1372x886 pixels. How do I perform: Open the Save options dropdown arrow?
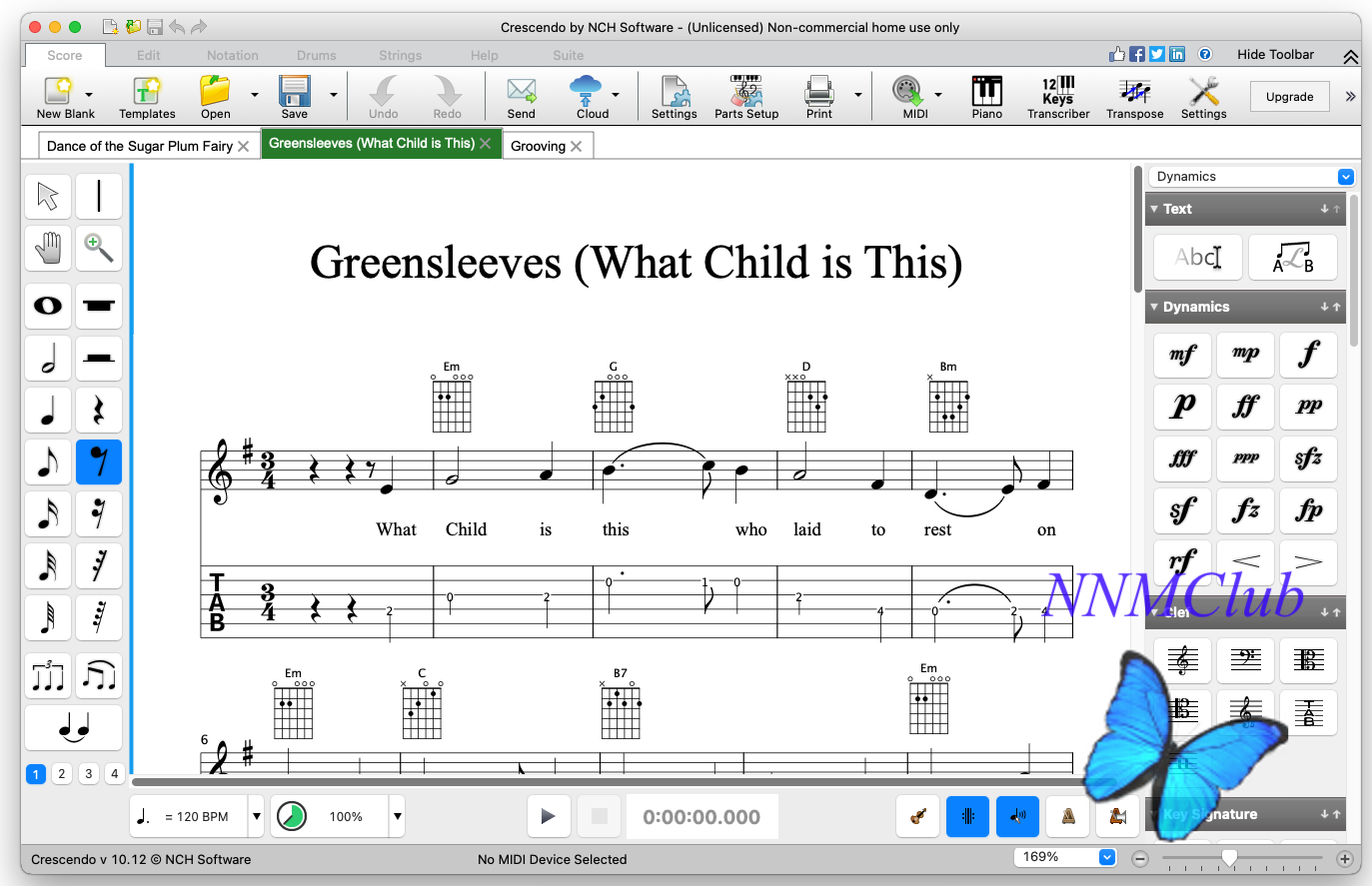tap(334, 95)
